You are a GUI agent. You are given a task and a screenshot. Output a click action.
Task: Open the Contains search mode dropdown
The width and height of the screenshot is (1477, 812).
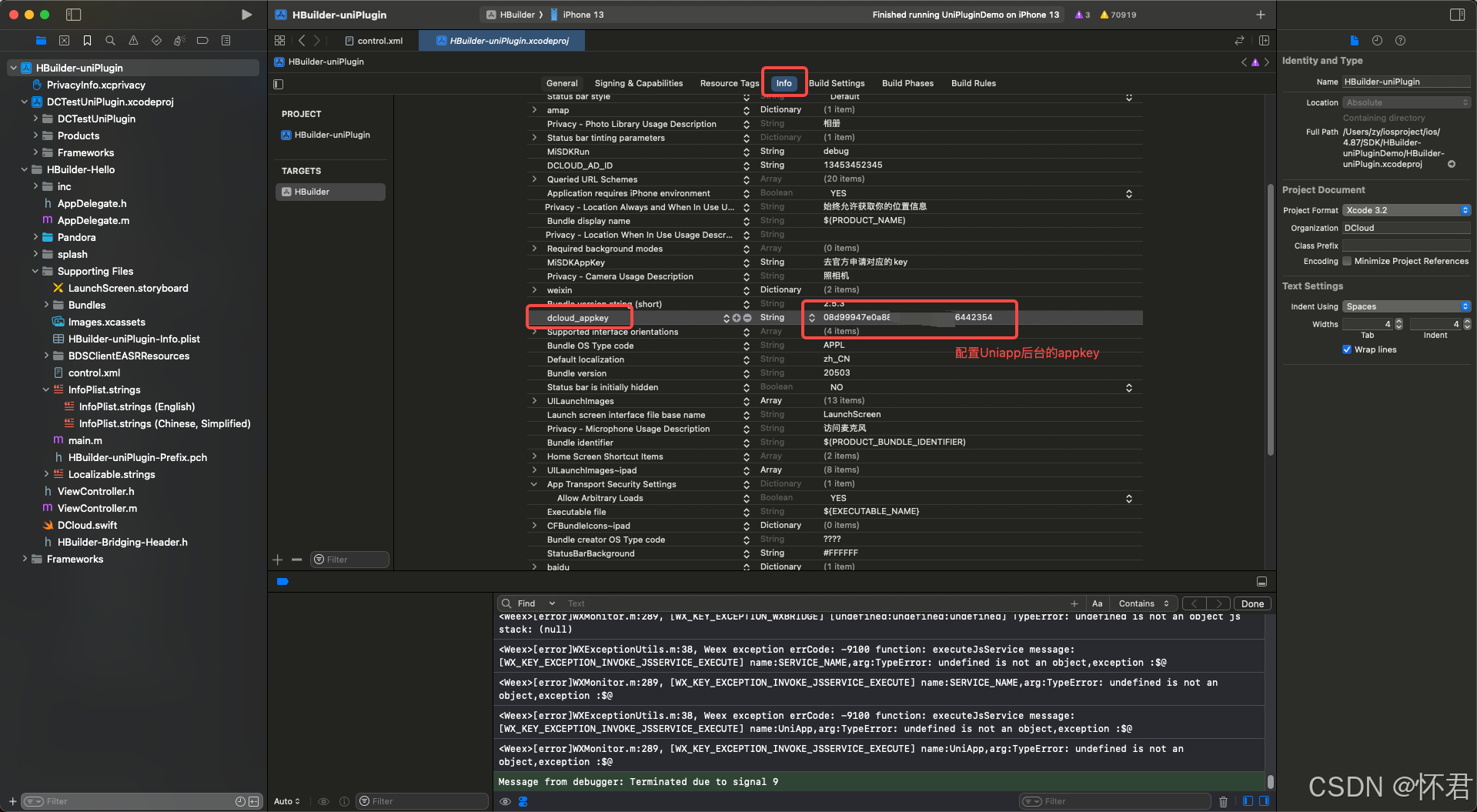[x=1144, y=603]
